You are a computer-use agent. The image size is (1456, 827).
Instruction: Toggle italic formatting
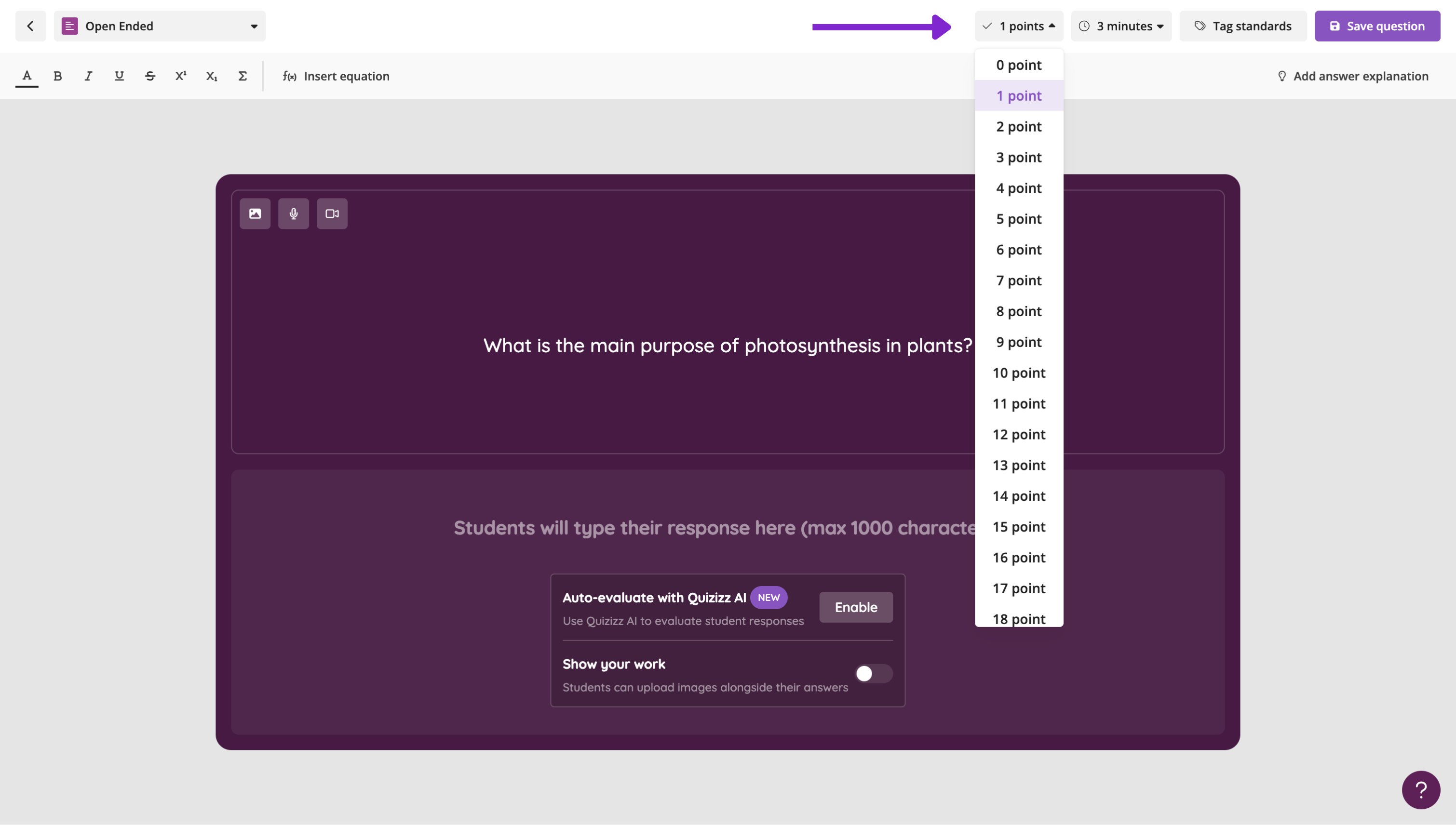click(x=88, y=76)
